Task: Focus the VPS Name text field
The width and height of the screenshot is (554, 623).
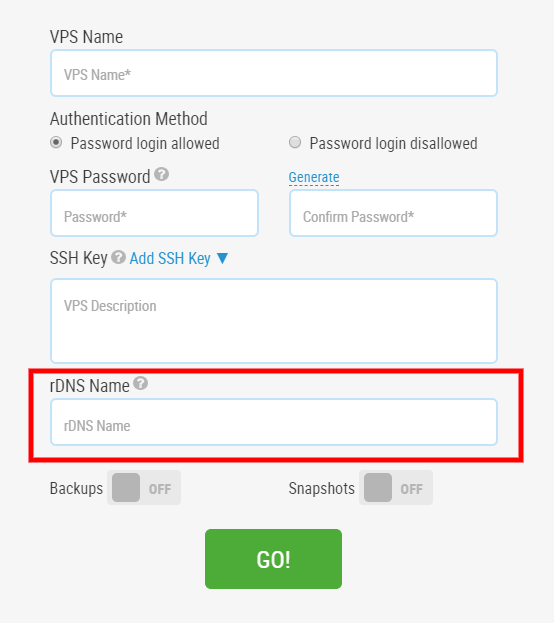Action: tap(274, 73)
